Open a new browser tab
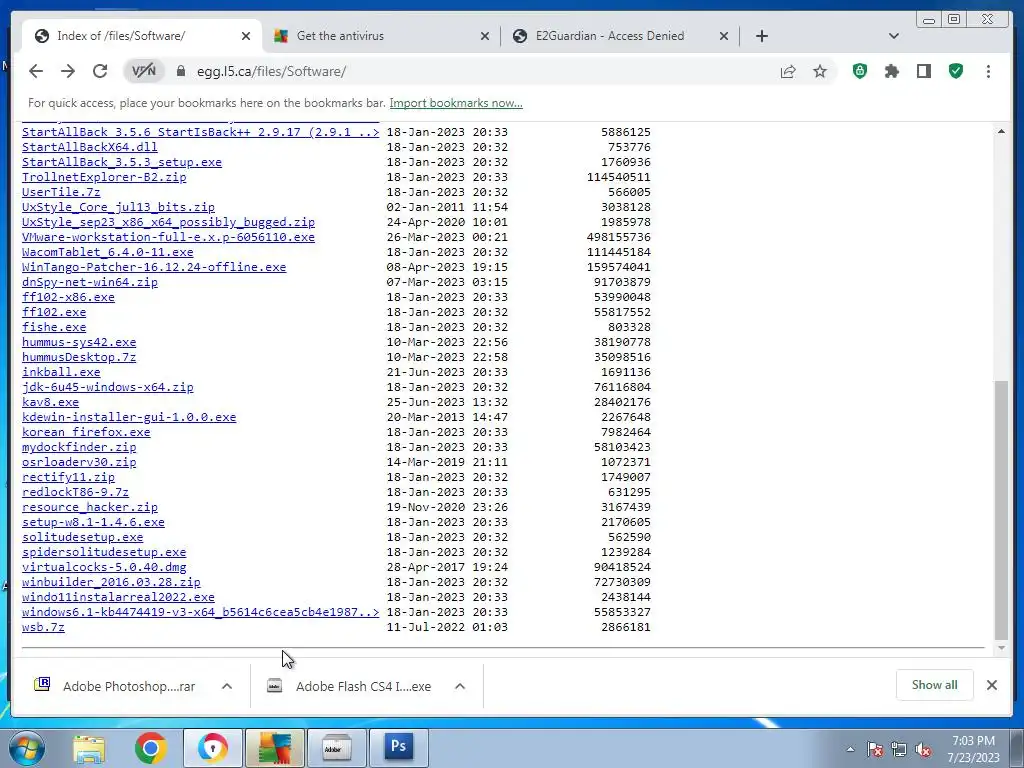The image size is (1024, 768). click(x=761, y=36)
